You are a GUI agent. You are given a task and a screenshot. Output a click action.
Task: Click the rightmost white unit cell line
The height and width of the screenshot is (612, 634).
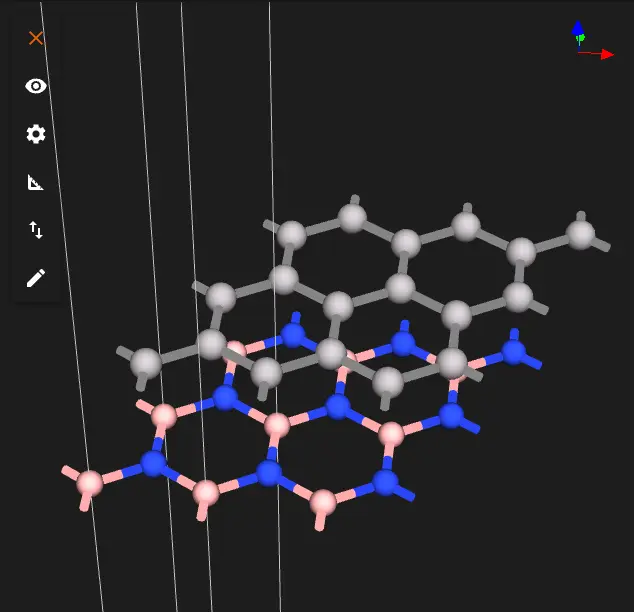274,300
